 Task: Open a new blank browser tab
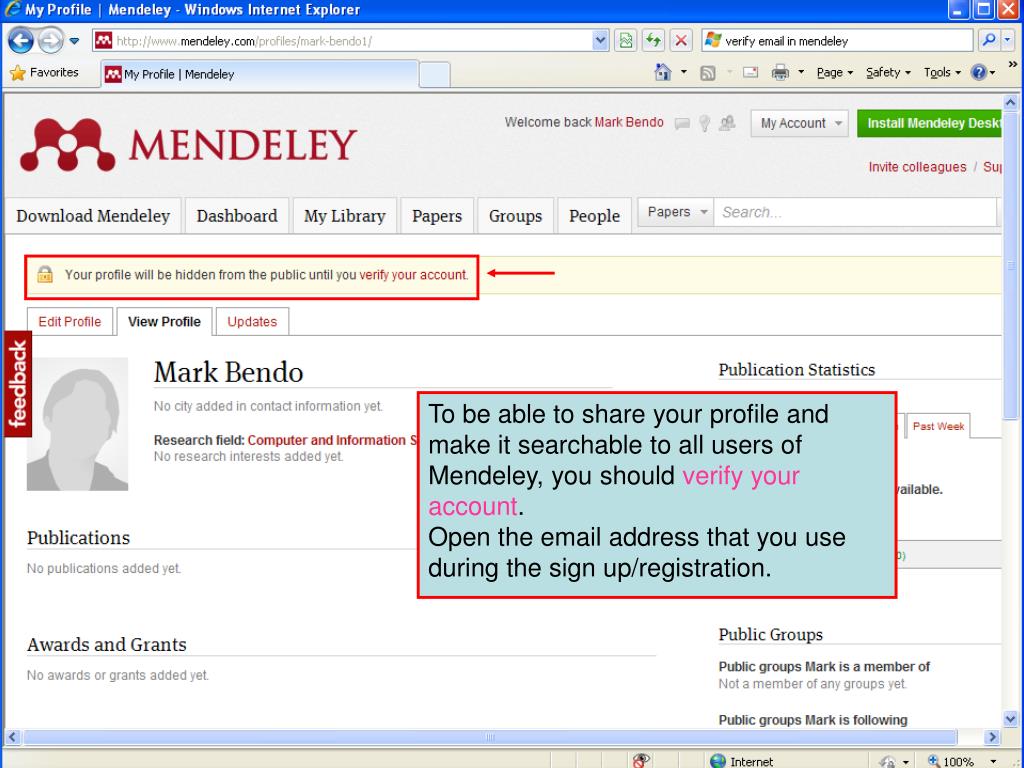point(434,74)
